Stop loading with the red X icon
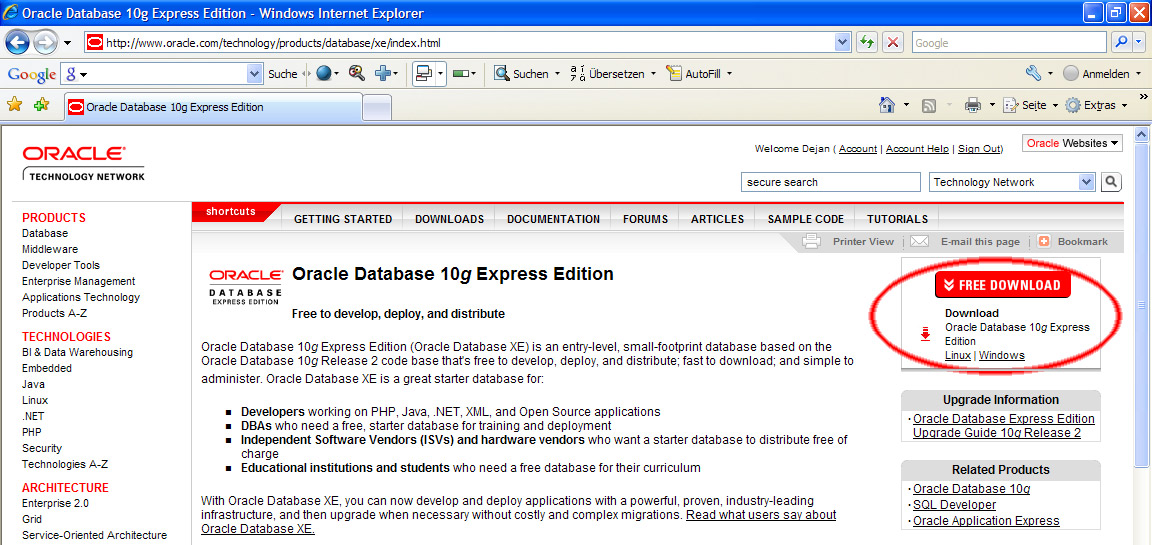Image resolution: width=1152 pixels, height=545 pixels. point(893,43)
